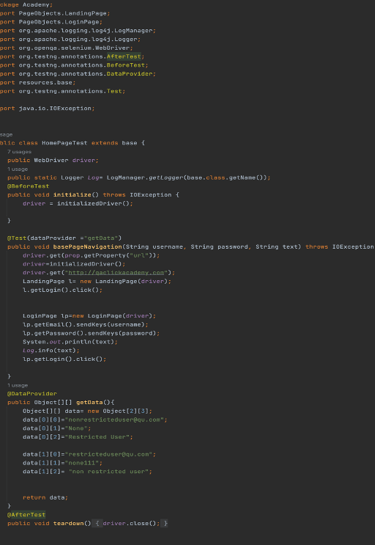Click the System.out.println(text) line

tap(70, 342)
